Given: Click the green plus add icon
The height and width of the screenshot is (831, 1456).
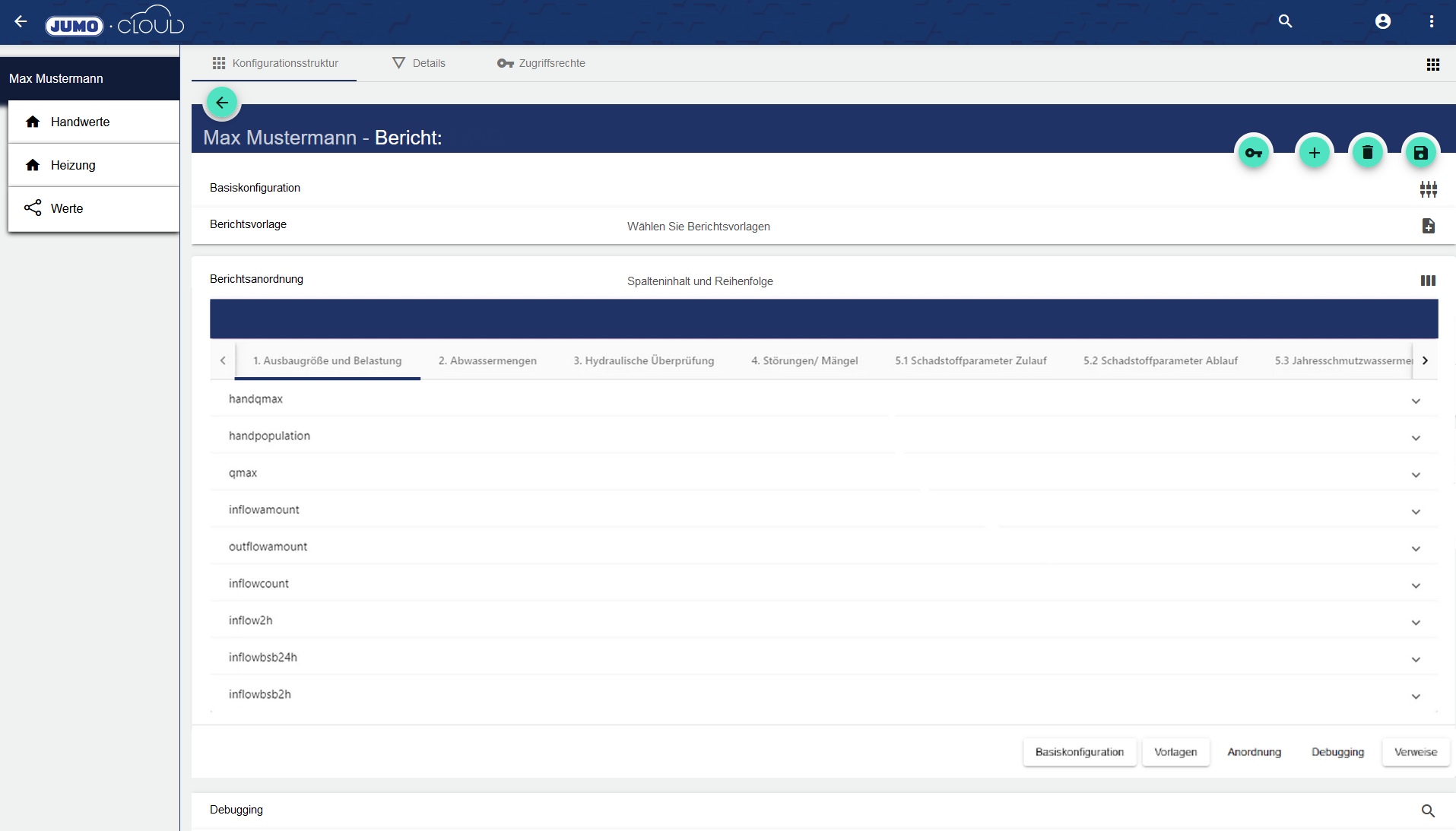Looking at the screenshot, I should (1314, 153).
